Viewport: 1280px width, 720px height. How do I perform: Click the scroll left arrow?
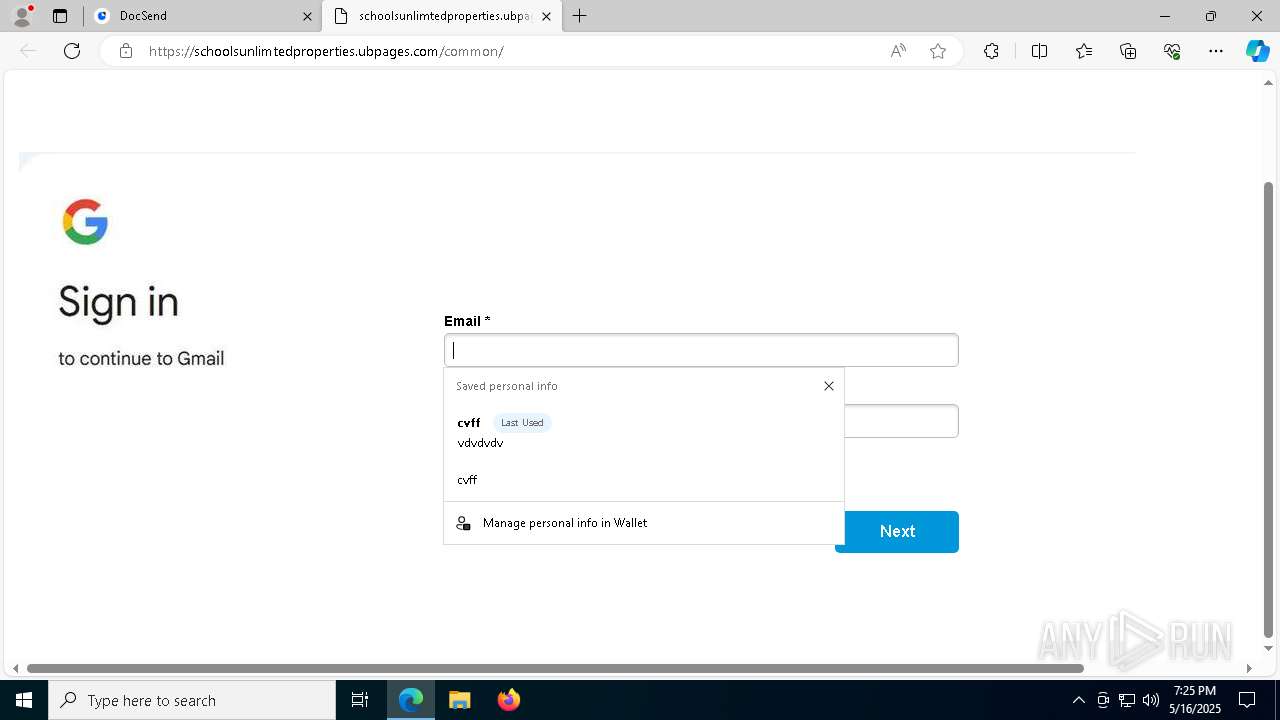(x=14, y=668)
